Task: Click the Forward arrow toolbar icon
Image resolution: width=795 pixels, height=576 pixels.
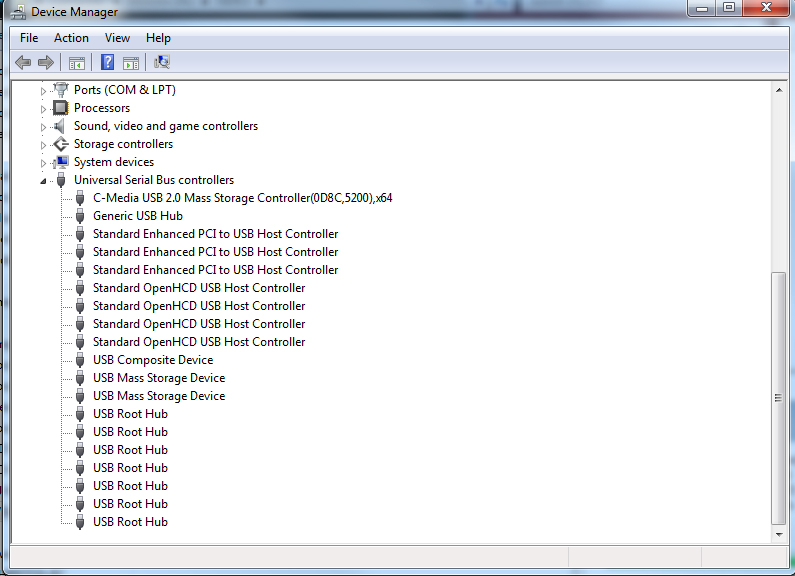Action: click(x=46, y=63)
